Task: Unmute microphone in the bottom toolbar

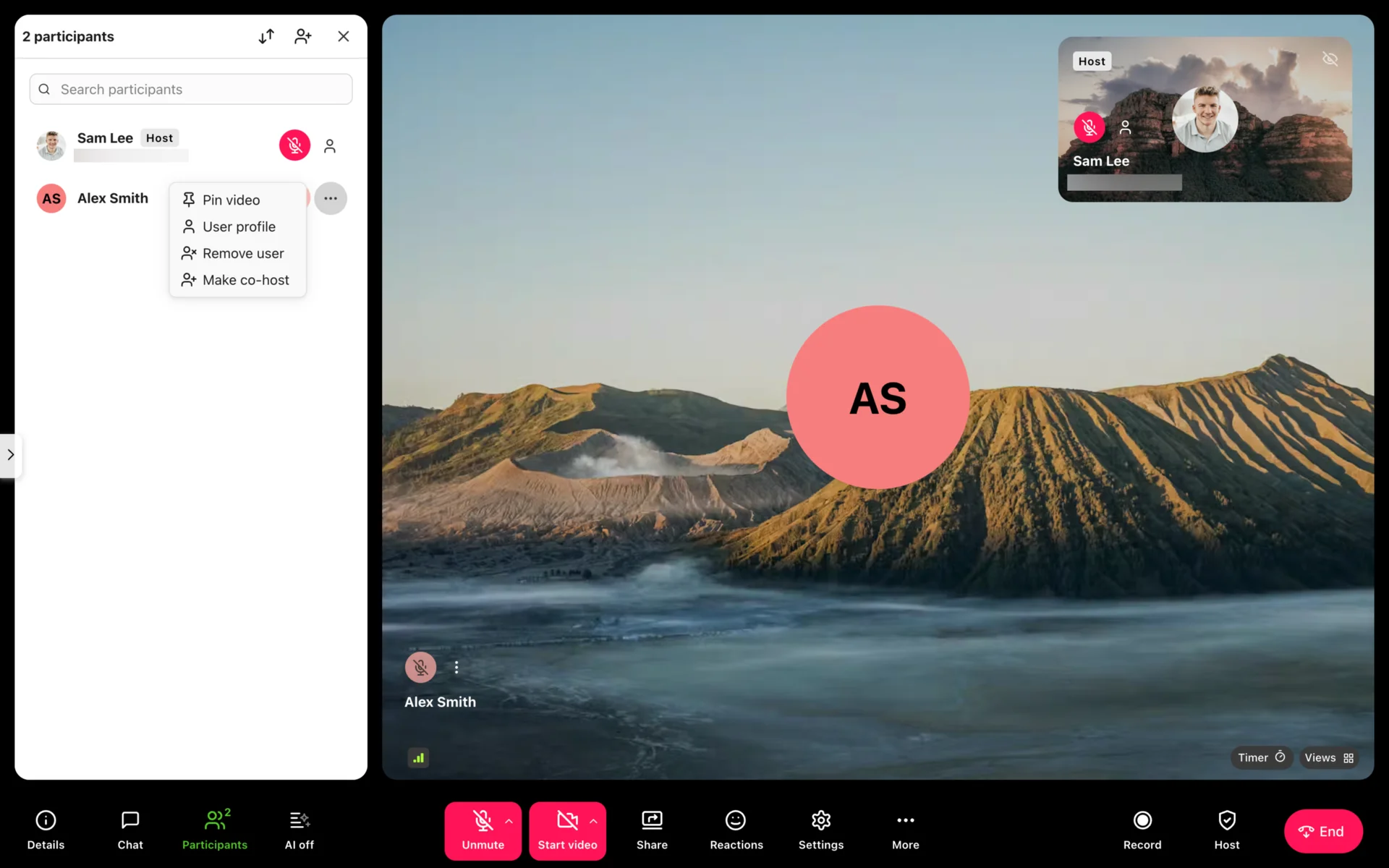Action: (482, 830)
